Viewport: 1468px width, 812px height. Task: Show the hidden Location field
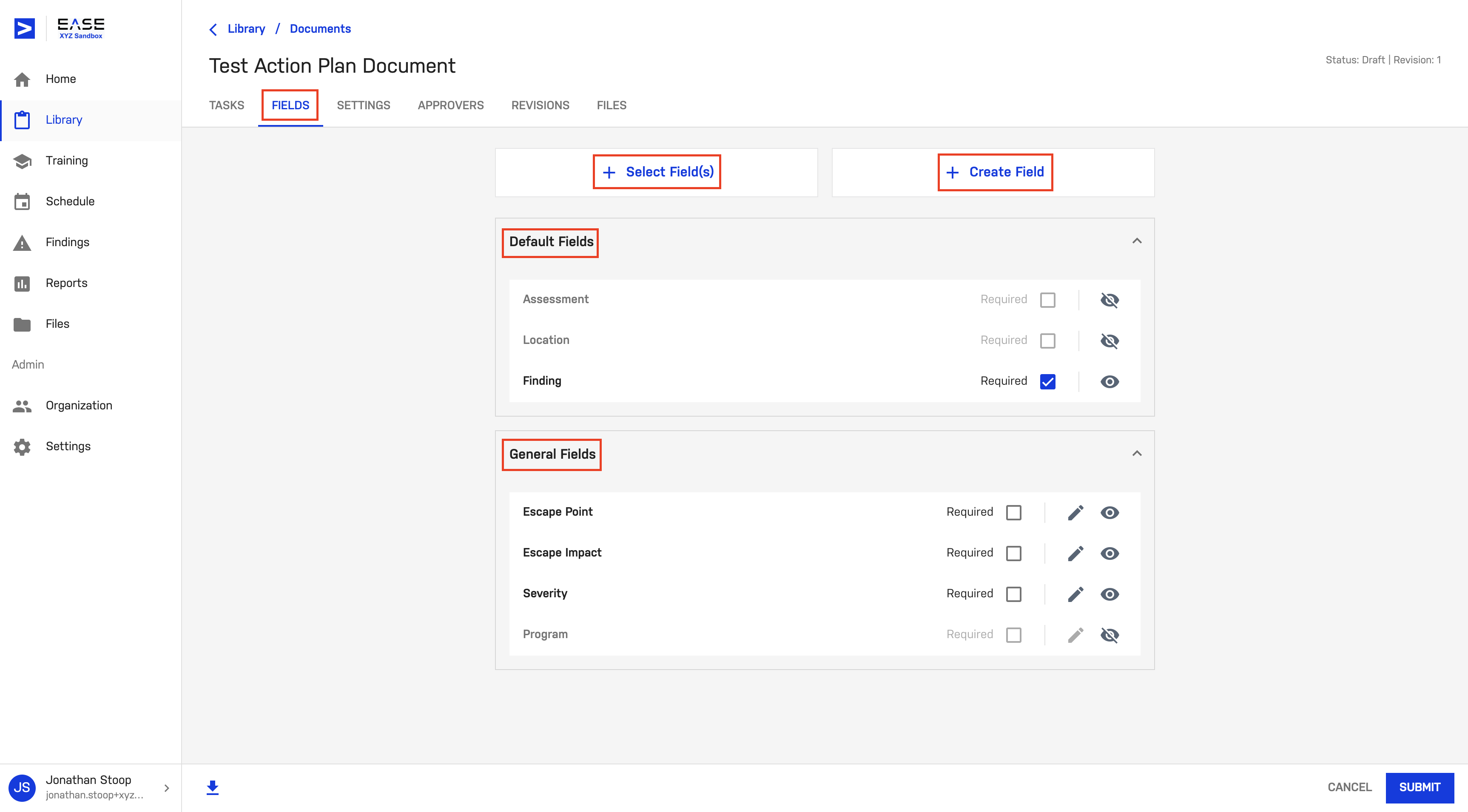point(1110,341)
